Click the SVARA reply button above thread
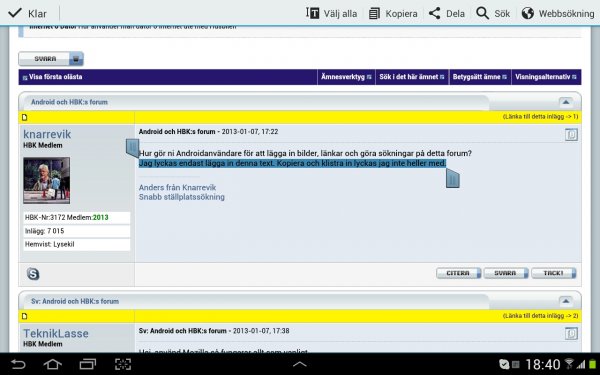600x375 pixels. point(51,59)
